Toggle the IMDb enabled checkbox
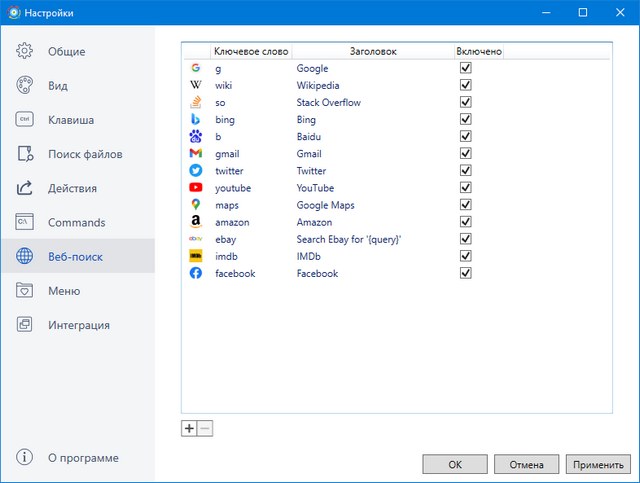Image resolution: width=640 pixels, height=483 pixels. tap(465, 256)
